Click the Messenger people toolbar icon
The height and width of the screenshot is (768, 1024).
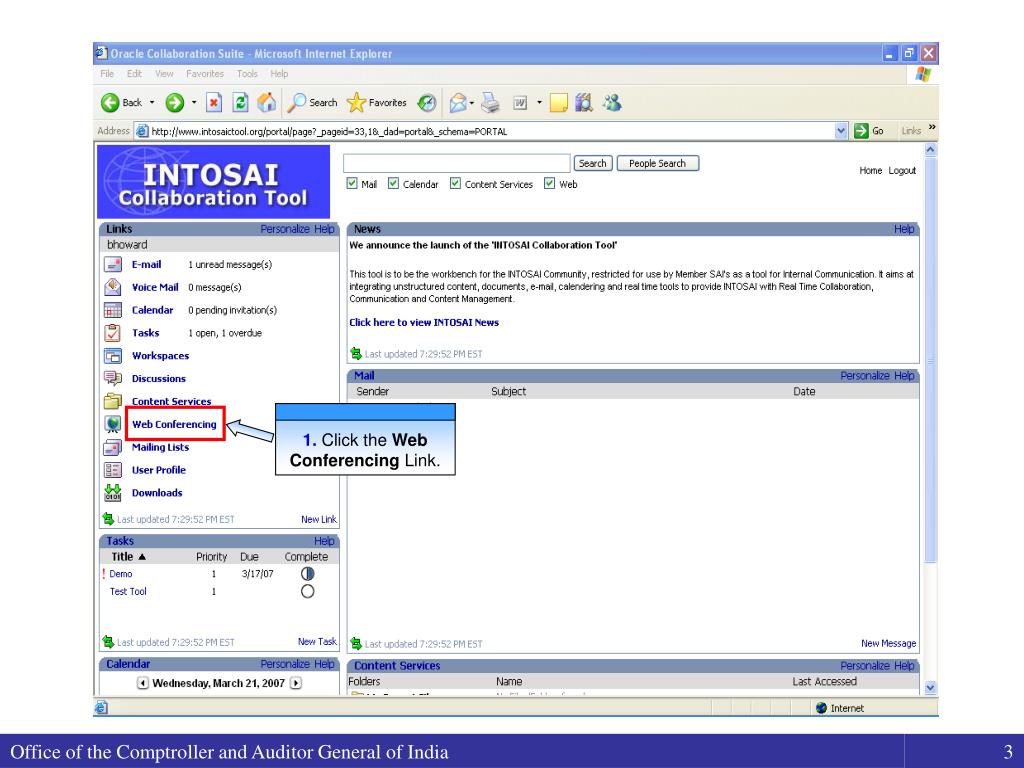[x=612, y=103]
